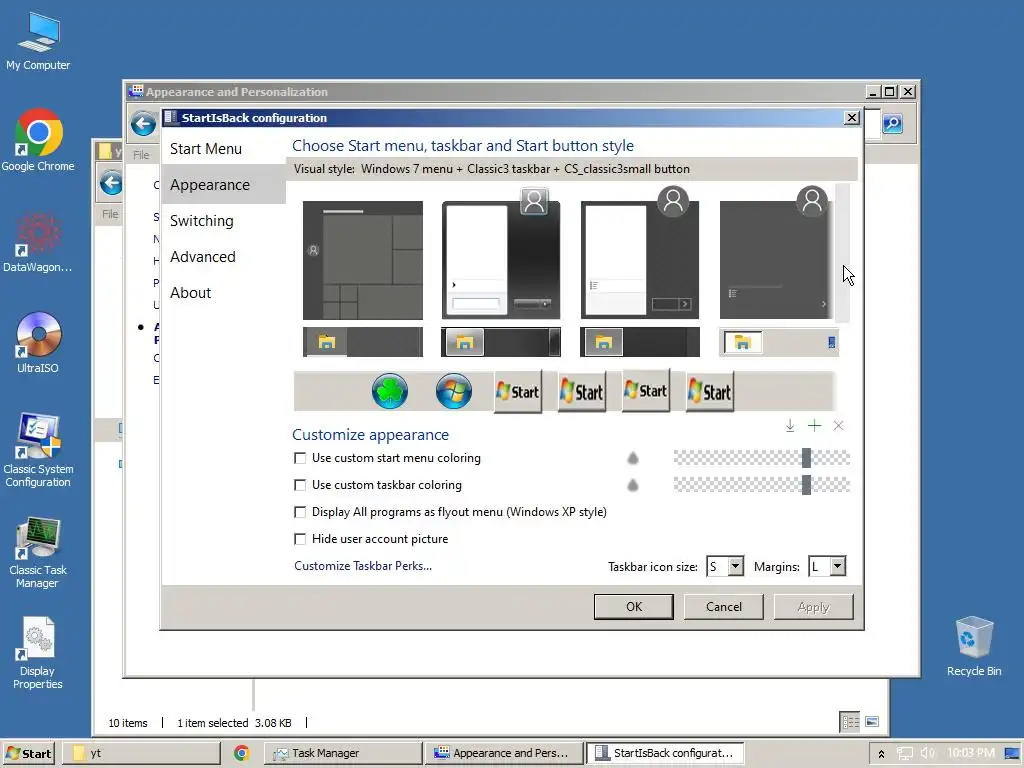Image resolution: width=1024 pixels, height=768 pixels.
Task: Switch to yt folder taskbar button
Action: tap(141, 753)
